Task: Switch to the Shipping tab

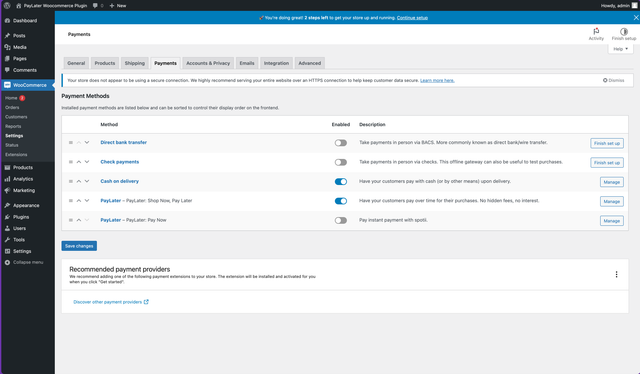Action: click(135, 63)
